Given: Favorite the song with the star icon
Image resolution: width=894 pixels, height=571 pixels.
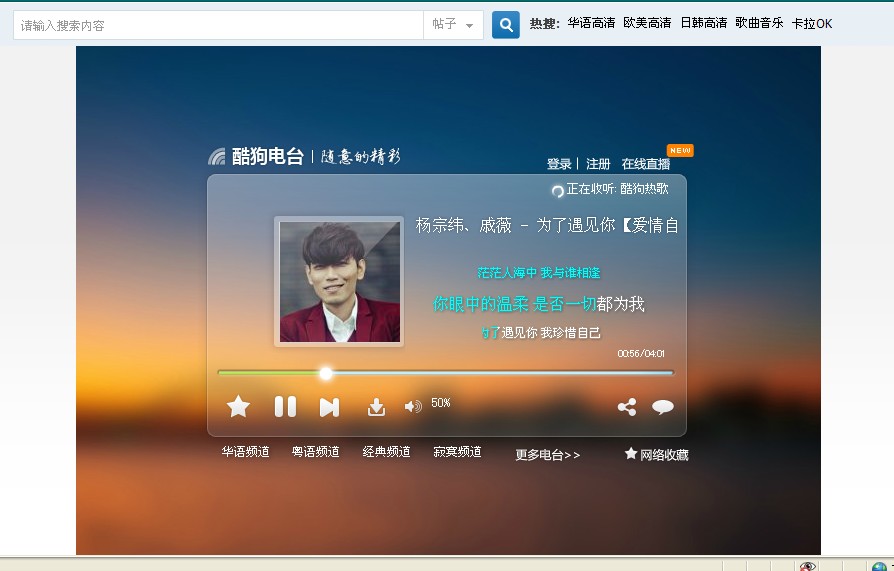Looking at the screenshot, I should [238, 407].
